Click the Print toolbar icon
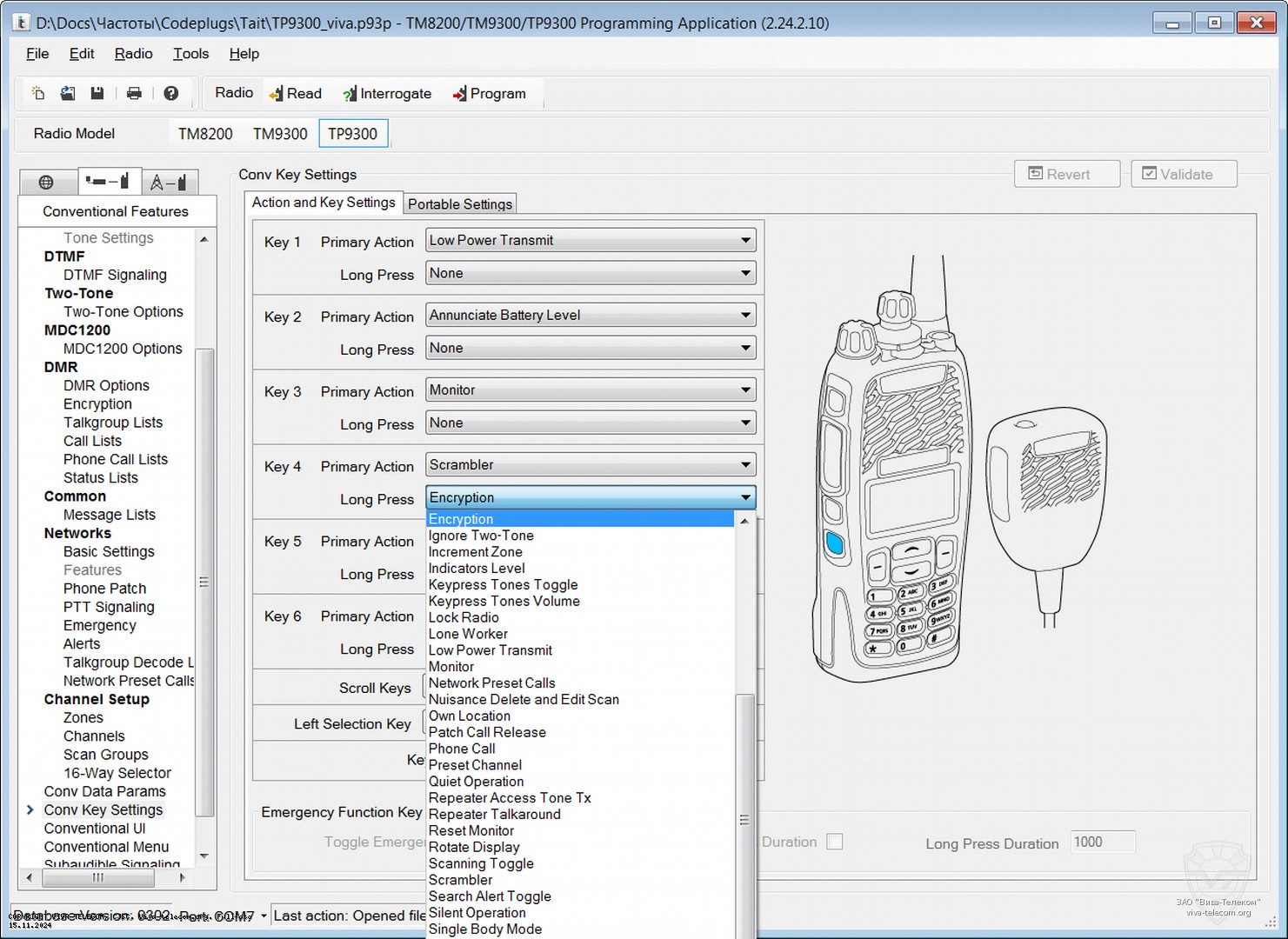 134,93
